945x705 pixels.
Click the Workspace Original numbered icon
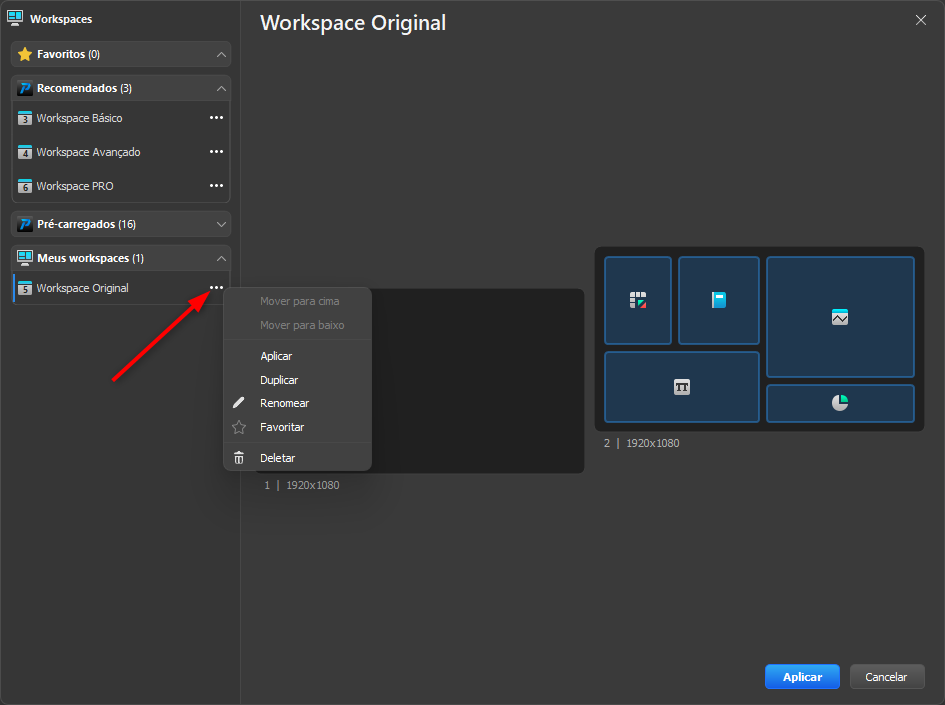click(x=25, y=288)
